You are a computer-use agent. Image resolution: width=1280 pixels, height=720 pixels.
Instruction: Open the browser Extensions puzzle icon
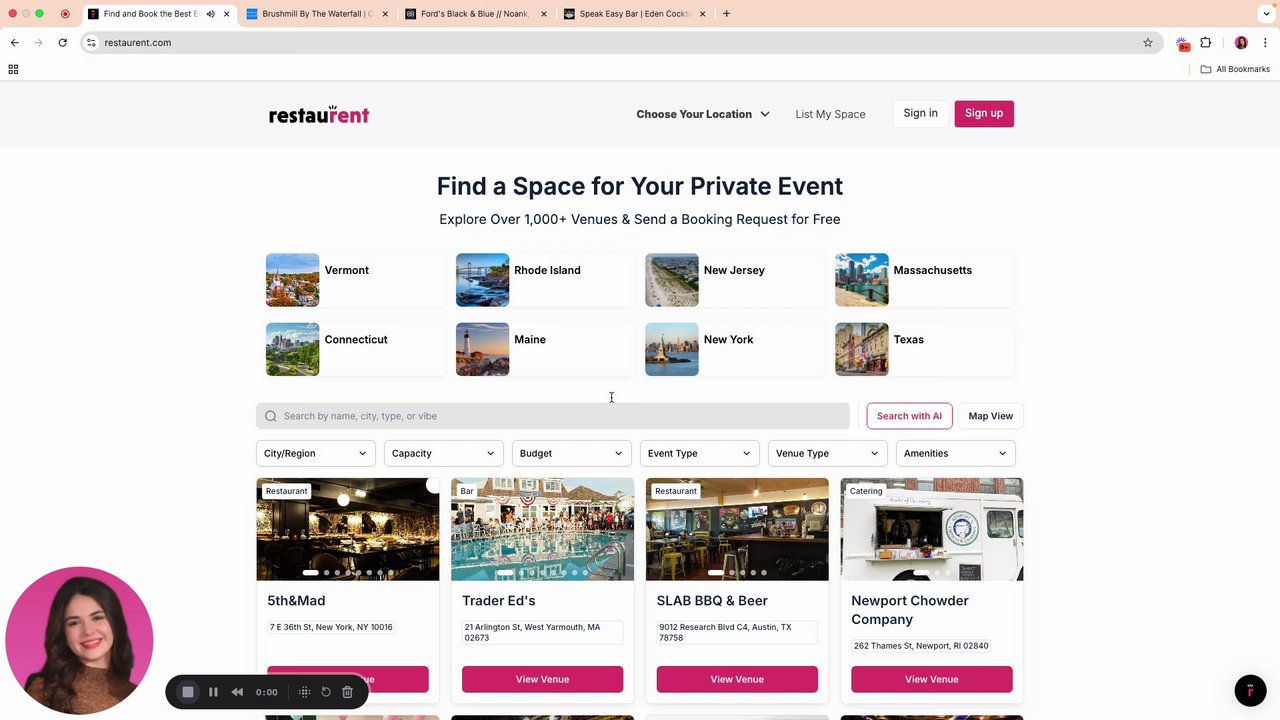point(1206,43)
